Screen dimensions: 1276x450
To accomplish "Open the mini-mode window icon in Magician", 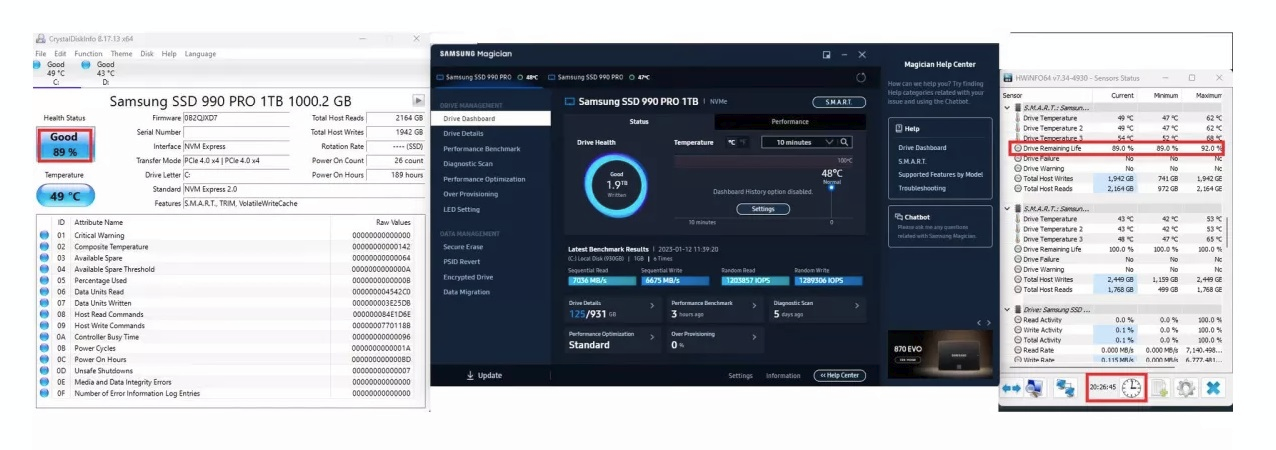I will pyautogui.click(x=827, y=54).
